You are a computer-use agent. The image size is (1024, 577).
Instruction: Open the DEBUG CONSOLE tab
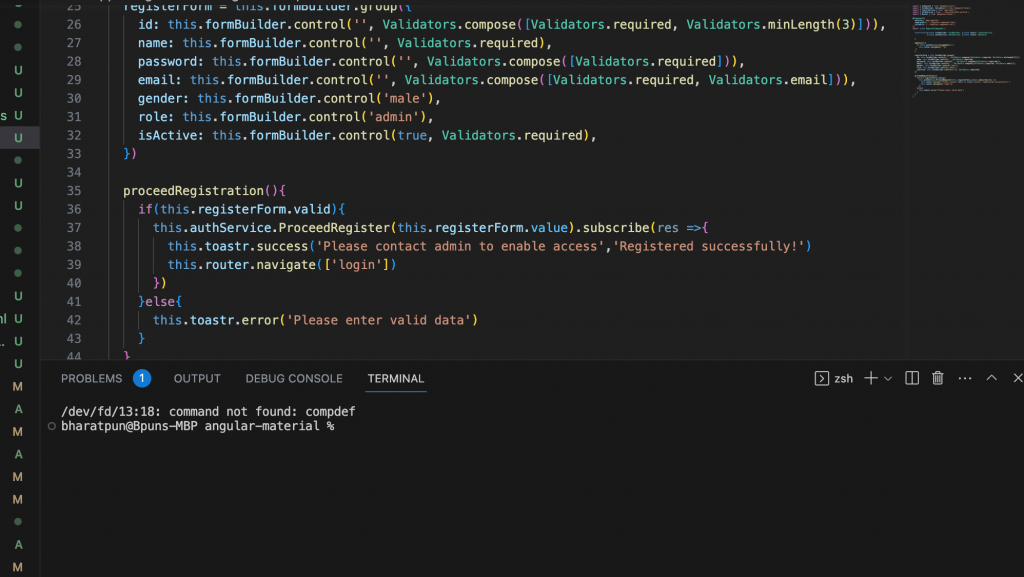tap(293, 378)
